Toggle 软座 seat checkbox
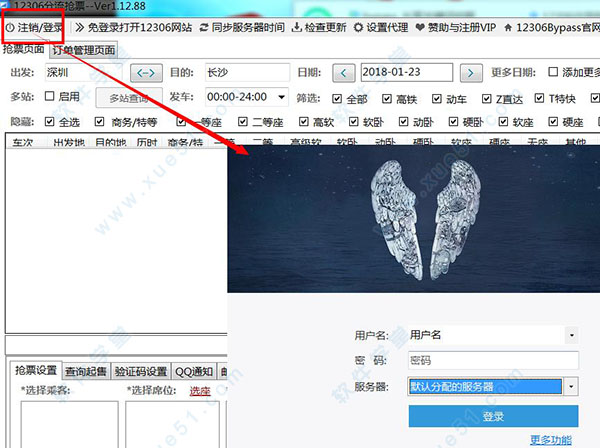600x448 pixels. pos(503,122)
